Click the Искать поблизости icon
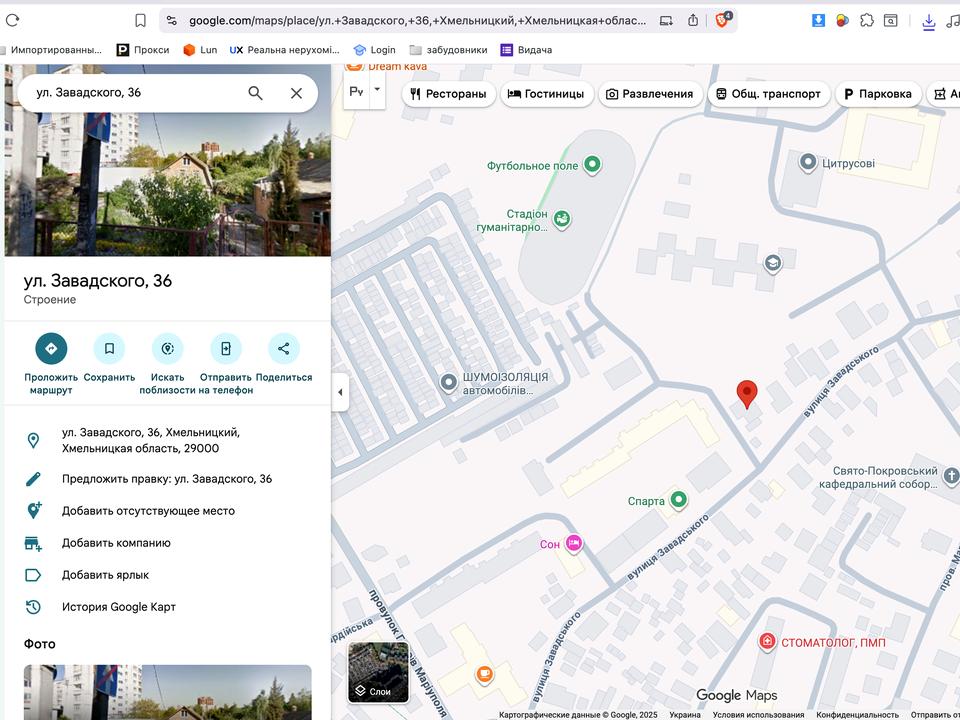The width and height of the screenshot is (960, 720). 167,348
